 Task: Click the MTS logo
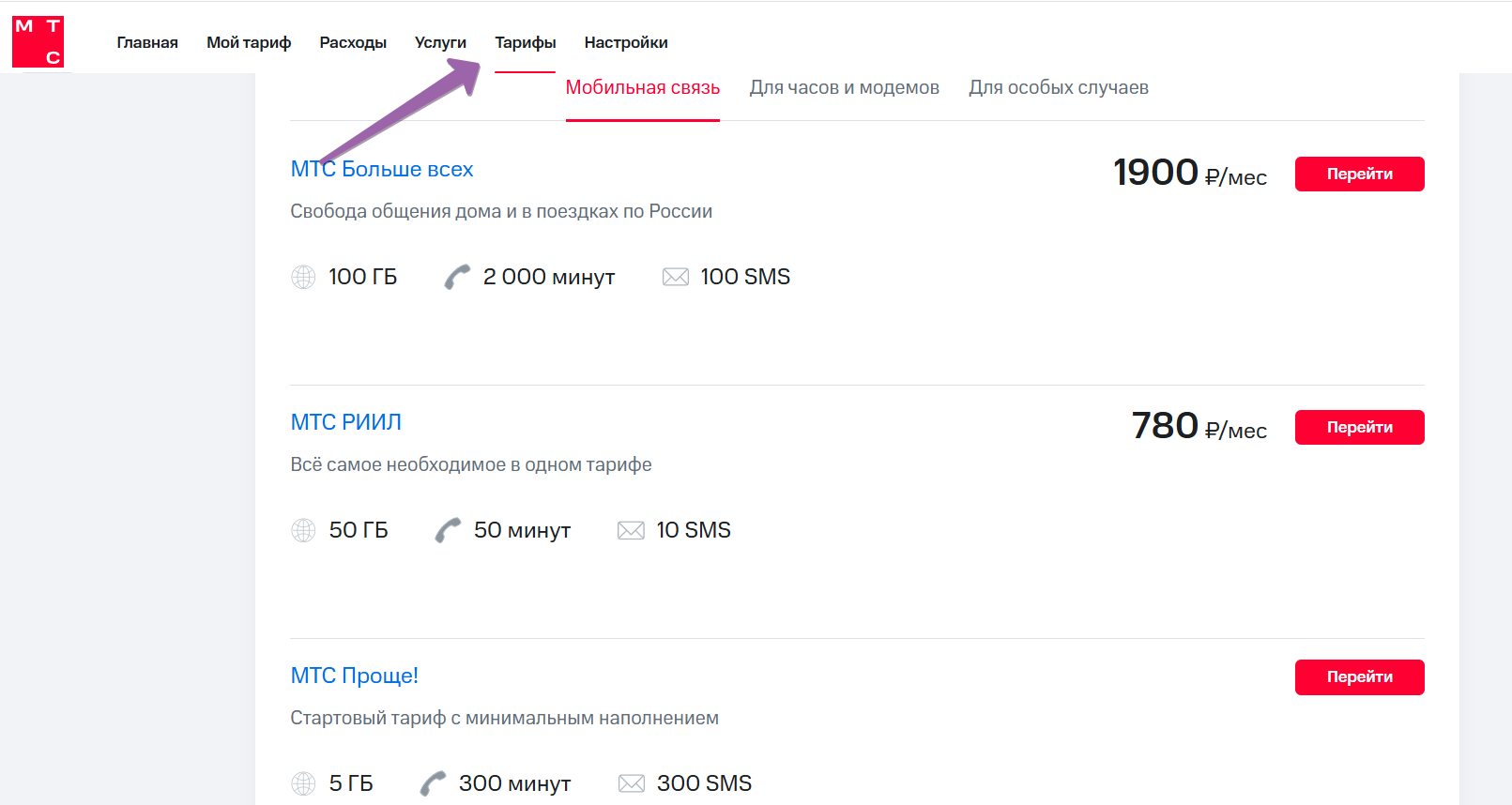coord(38,41)
